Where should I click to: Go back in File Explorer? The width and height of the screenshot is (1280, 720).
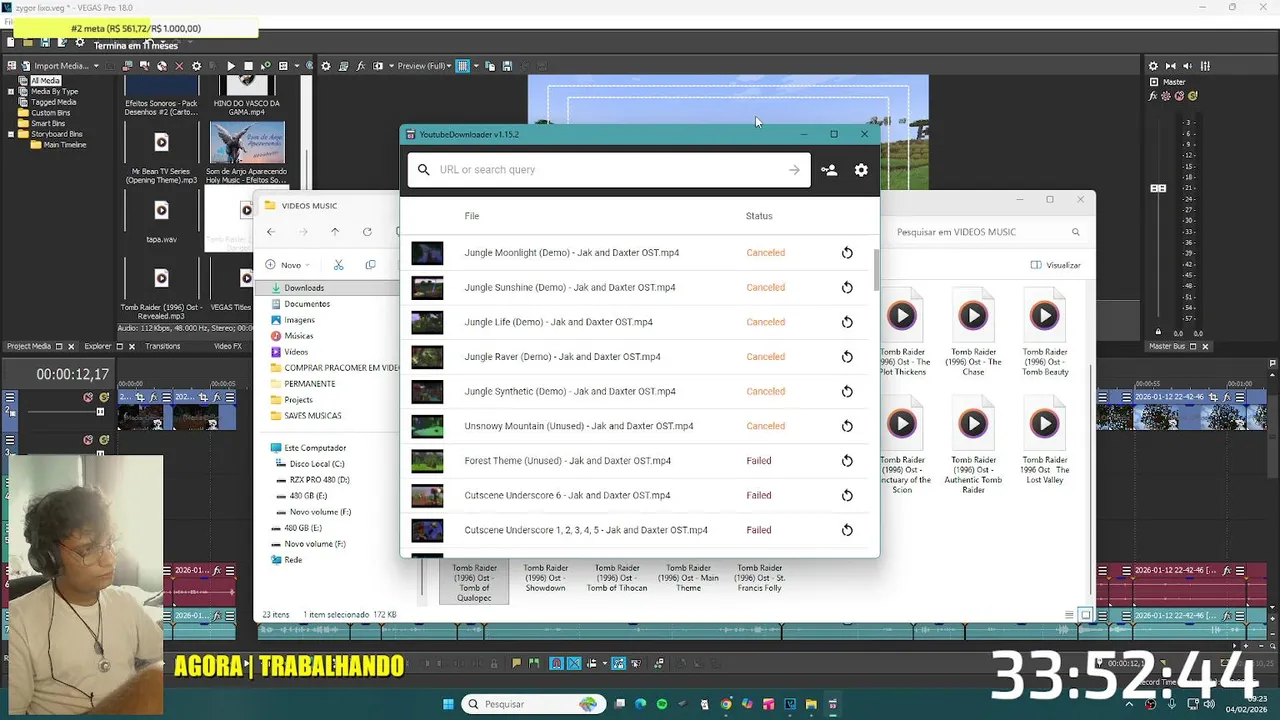coord(270,232)
